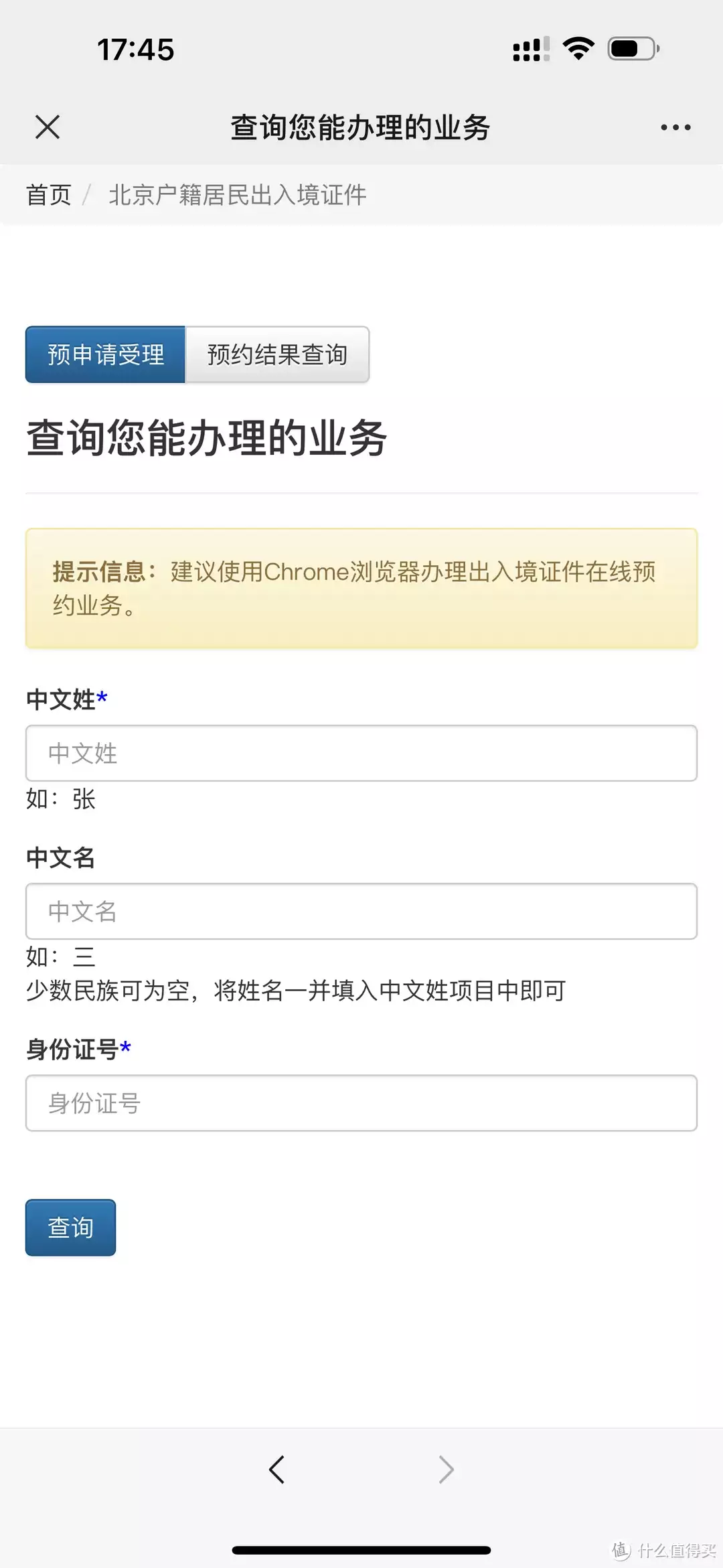Tap the forward arrow at page bottom

pyautogui.click(x=446, y=1470)
